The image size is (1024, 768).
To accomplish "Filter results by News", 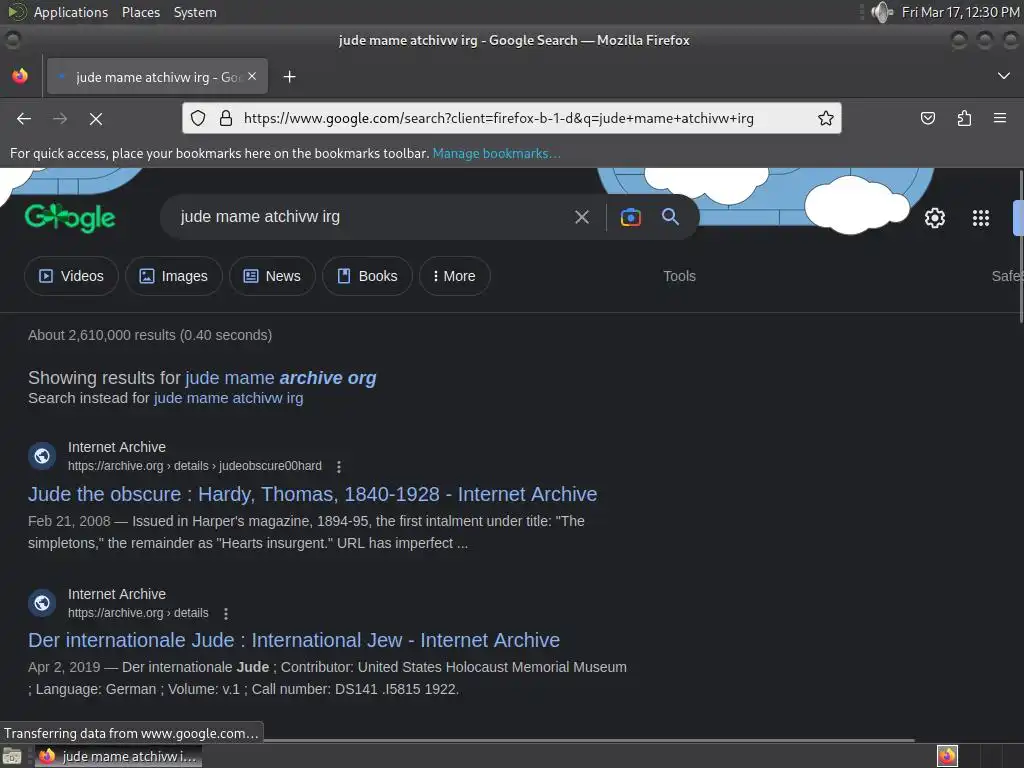I will click(272, 276).
